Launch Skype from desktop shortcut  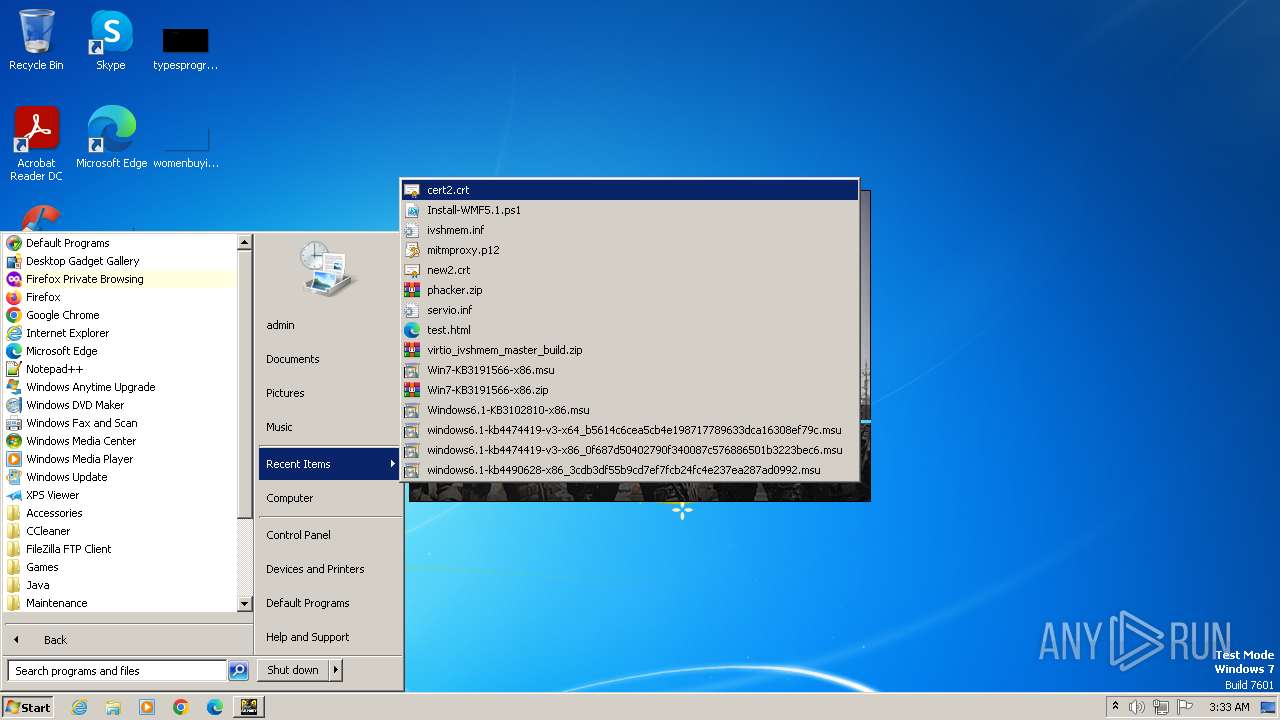click(x=110, y=40)
